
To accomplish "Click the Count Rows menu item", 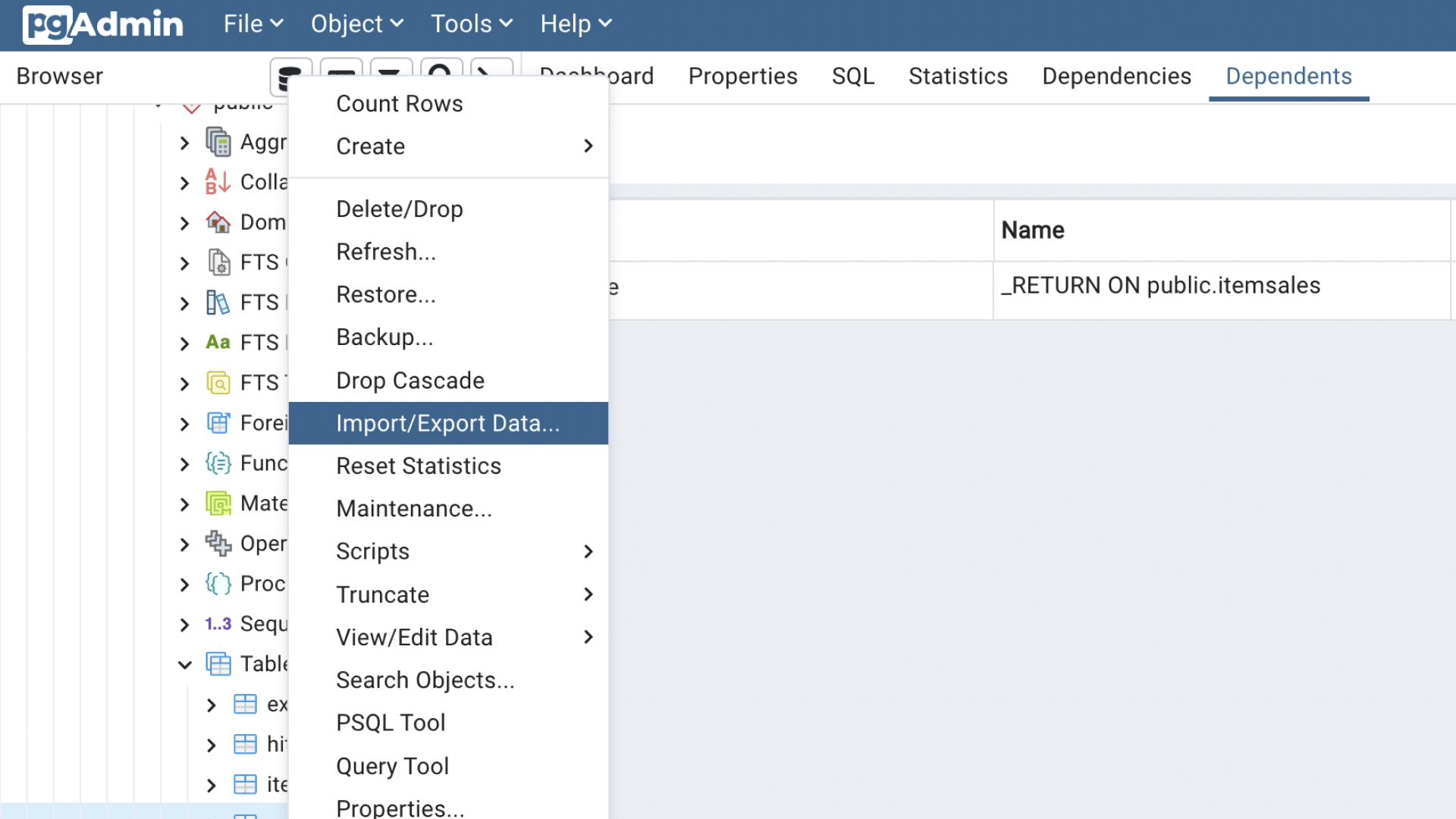I will pyautogui.click(x=400, y=103).
